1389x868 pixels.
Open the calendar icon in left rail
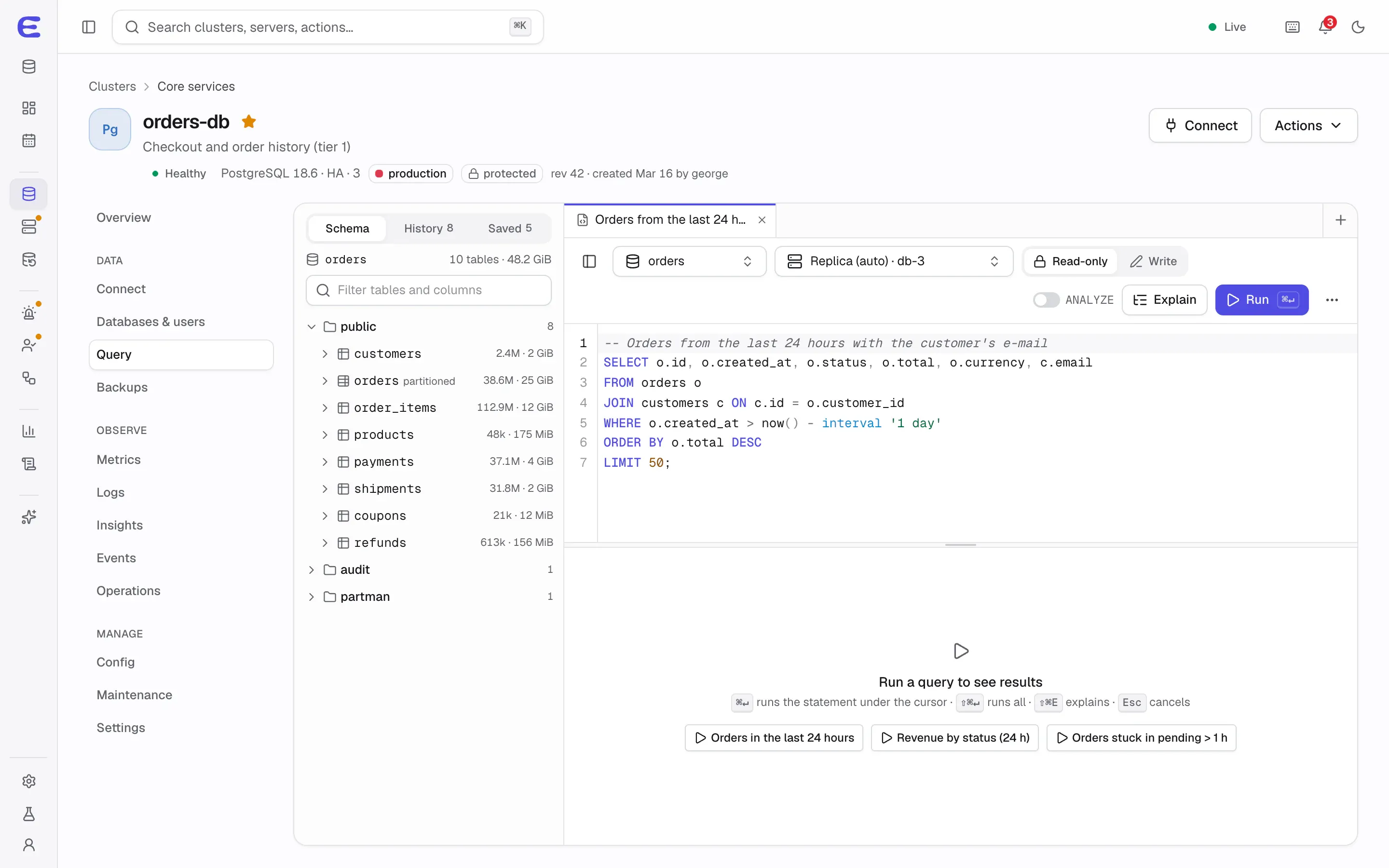tap(29, 141)
